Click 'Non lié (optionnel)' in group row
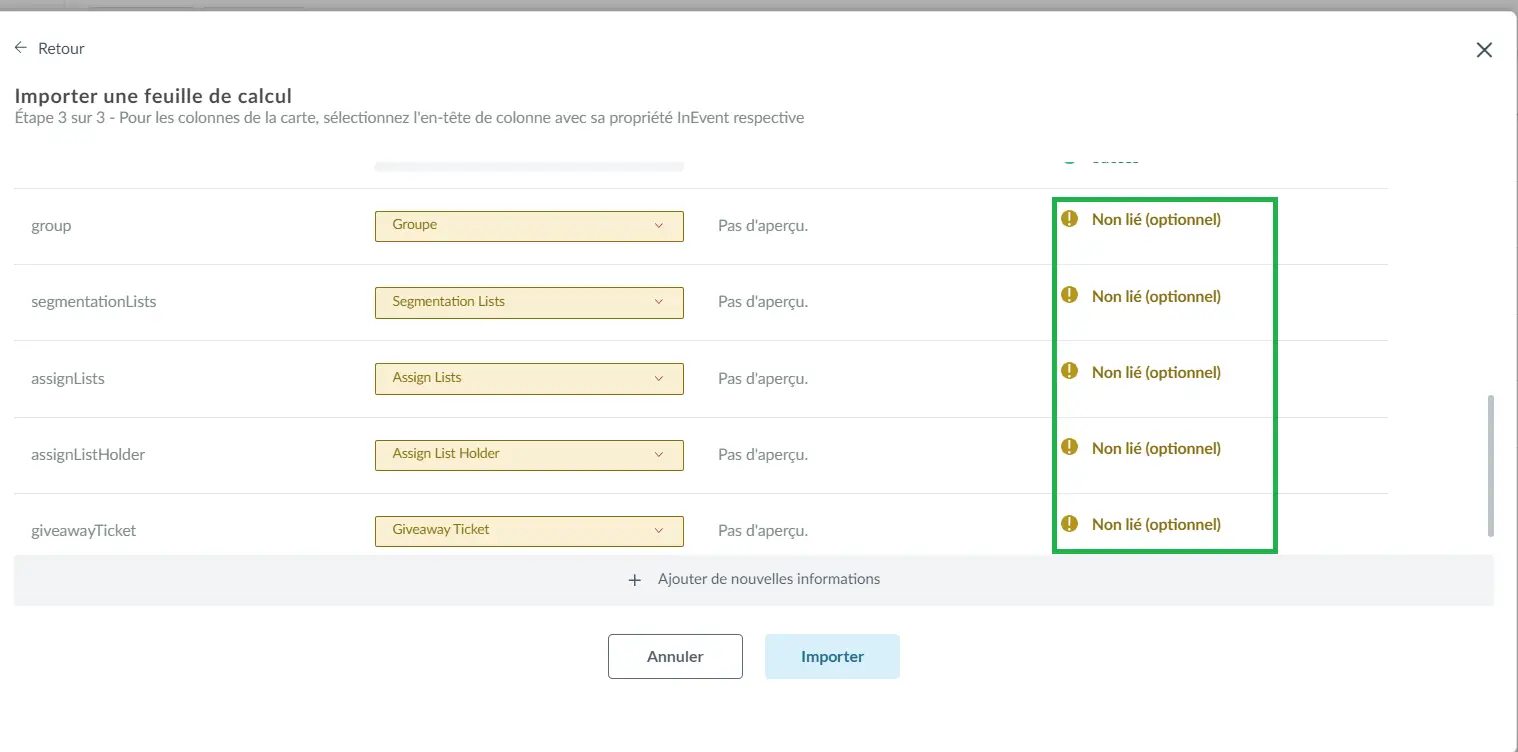The image size is (1518, 752). click(x=1156, y=220)
